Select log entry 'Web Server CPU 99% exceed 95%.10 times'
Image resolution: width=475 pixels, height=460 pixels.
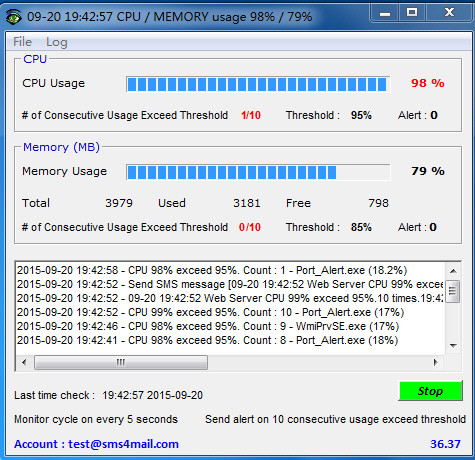pos(230,298)
